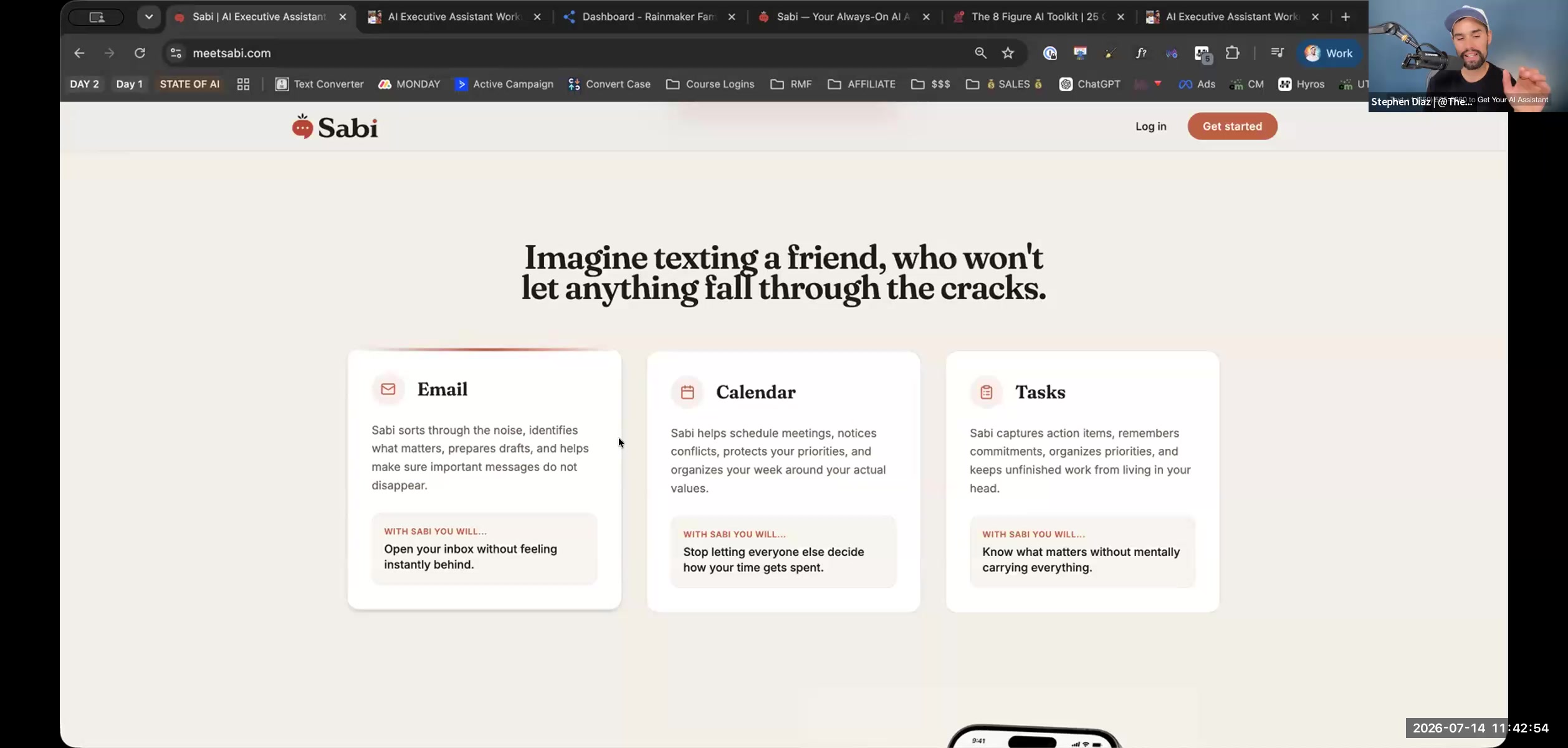Click the screen-sharing indicator pill in the tab strip
The height and width of the screenshot is (748, 1568).
click(96, 17)
